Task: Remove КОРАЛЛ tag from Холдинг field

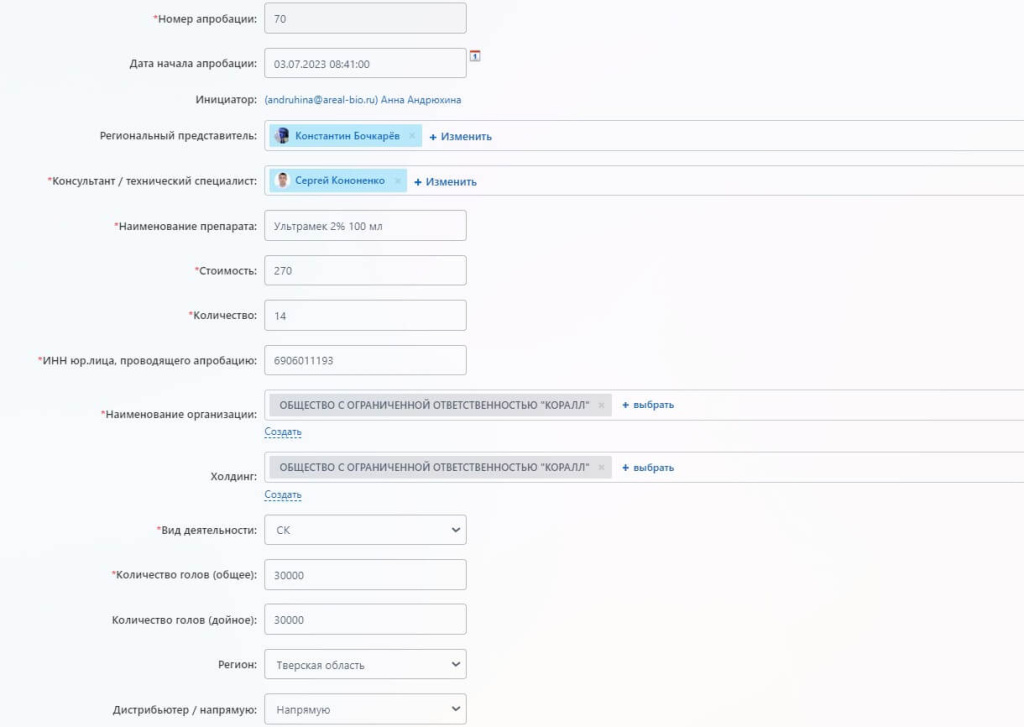Action: (601, 467)
